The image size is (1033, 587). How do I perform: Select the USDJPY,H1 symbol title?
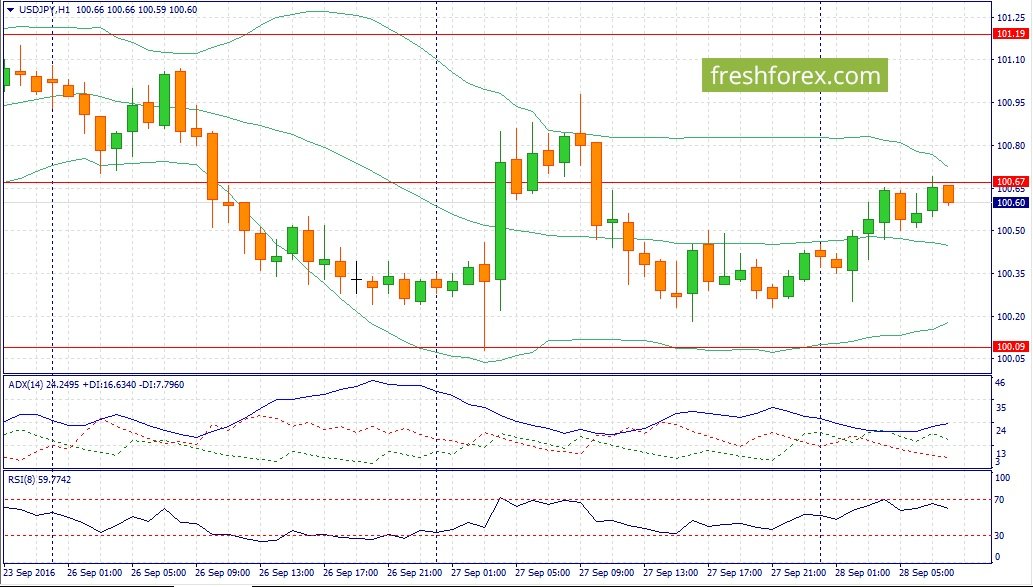click(43, 10)
